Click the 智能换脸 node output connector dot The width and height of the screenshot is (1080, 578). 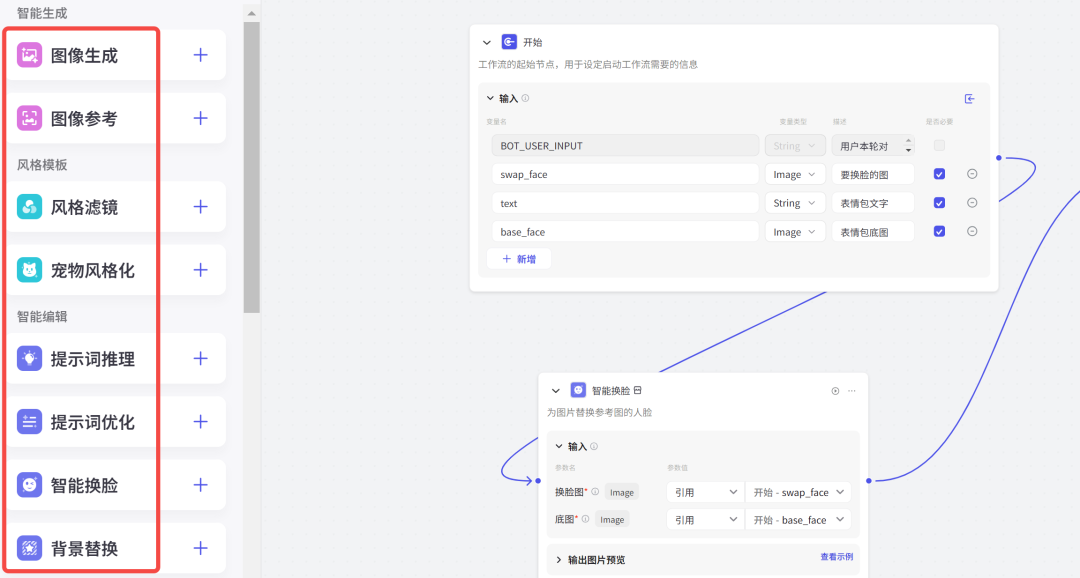click(869, 480)
